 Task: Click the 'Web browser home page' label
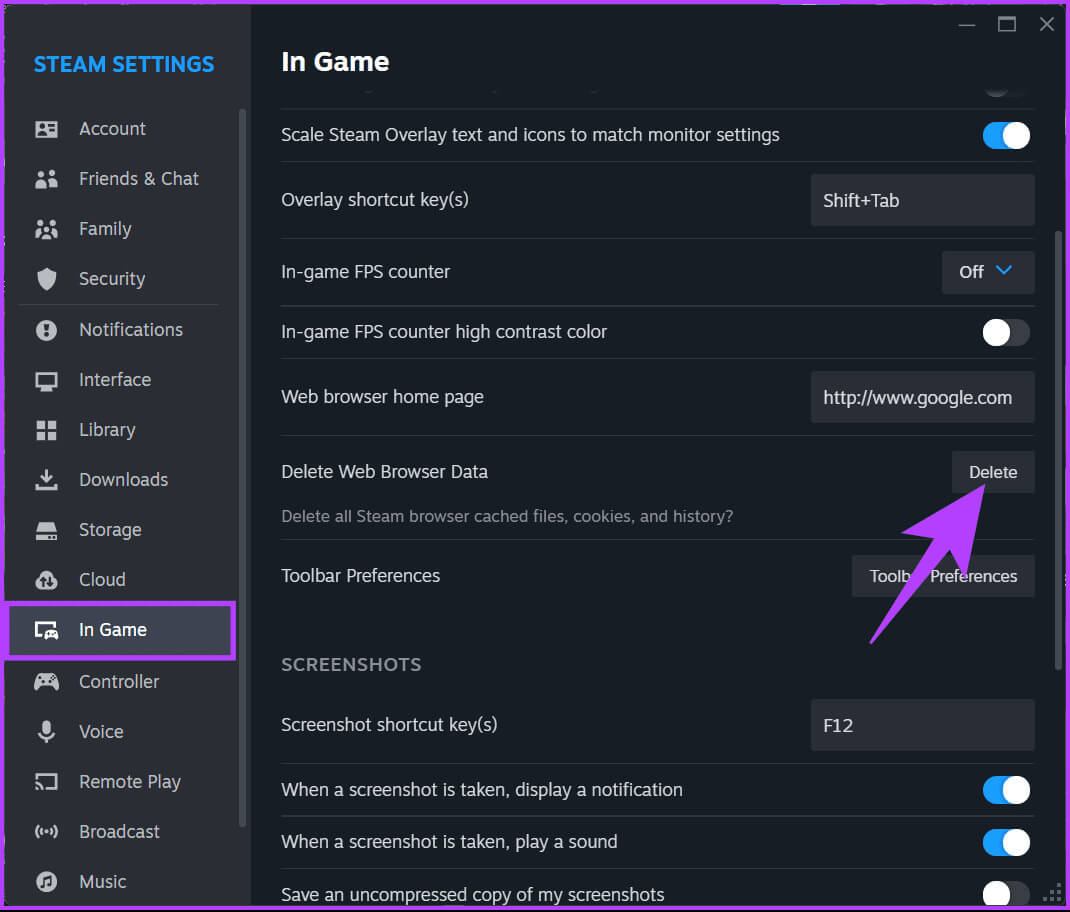coord(383,397)
